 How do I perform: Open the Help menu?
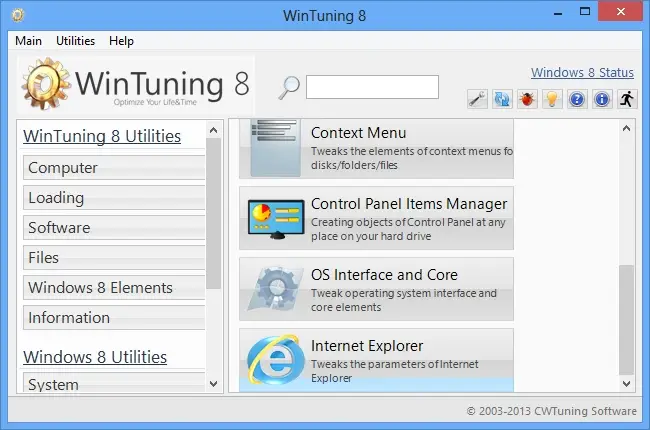click(121, 41)
